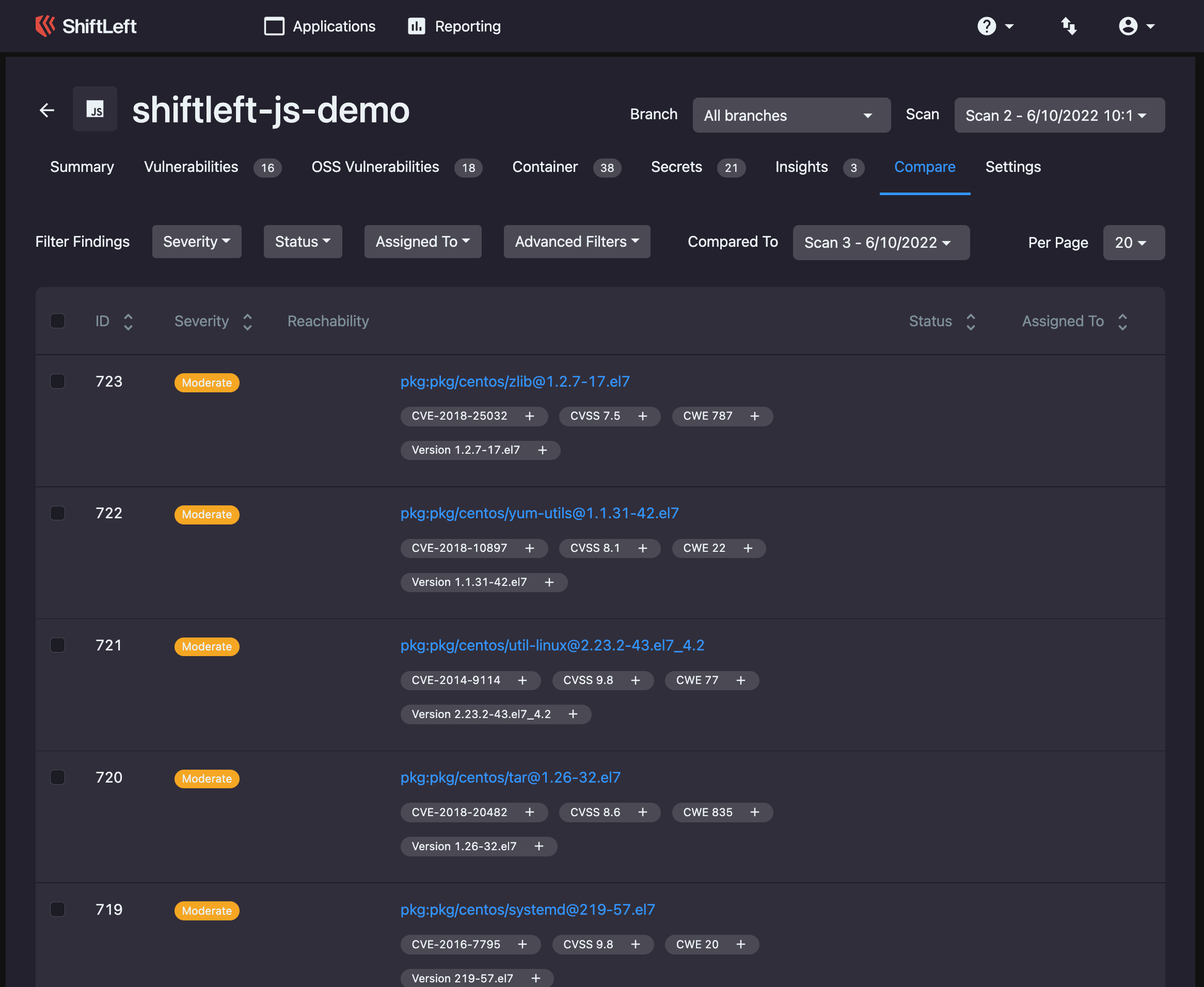This screenshot has height=987, width=1204.
Task: Open zlib@1.2.7-17.el7 package link
Action: point(515,381)
